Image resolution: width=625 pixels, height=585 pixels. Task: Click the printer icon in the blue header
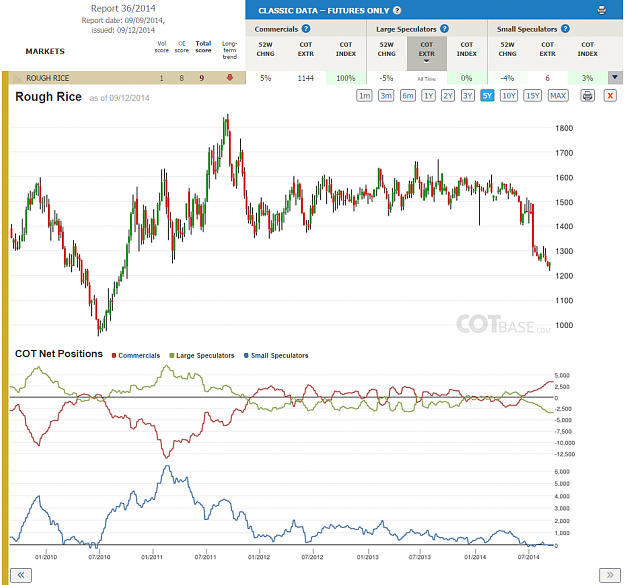[601, 10]
